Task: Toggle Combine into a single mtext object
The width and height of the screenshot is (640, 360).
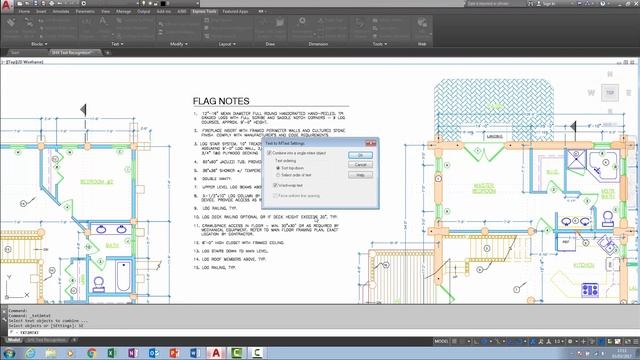Action: [297, 153]
